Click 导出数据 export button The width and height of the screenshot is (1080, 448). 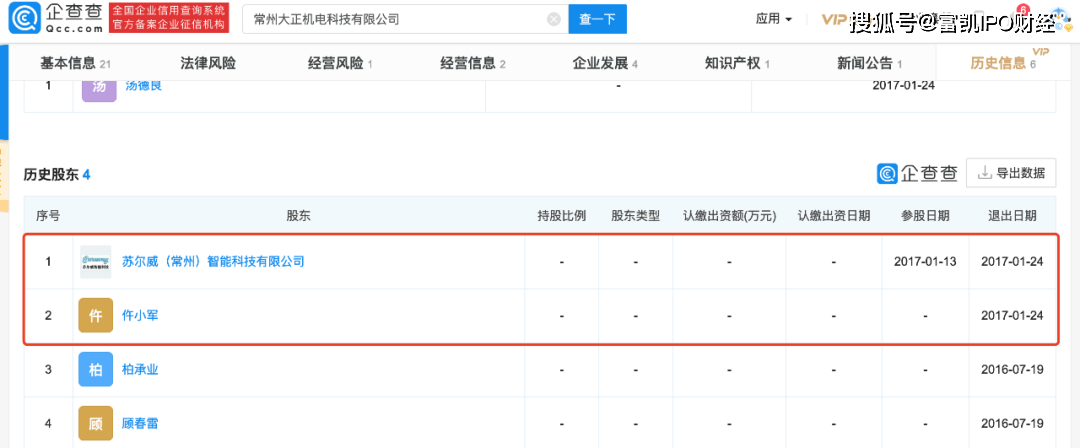1012,173
